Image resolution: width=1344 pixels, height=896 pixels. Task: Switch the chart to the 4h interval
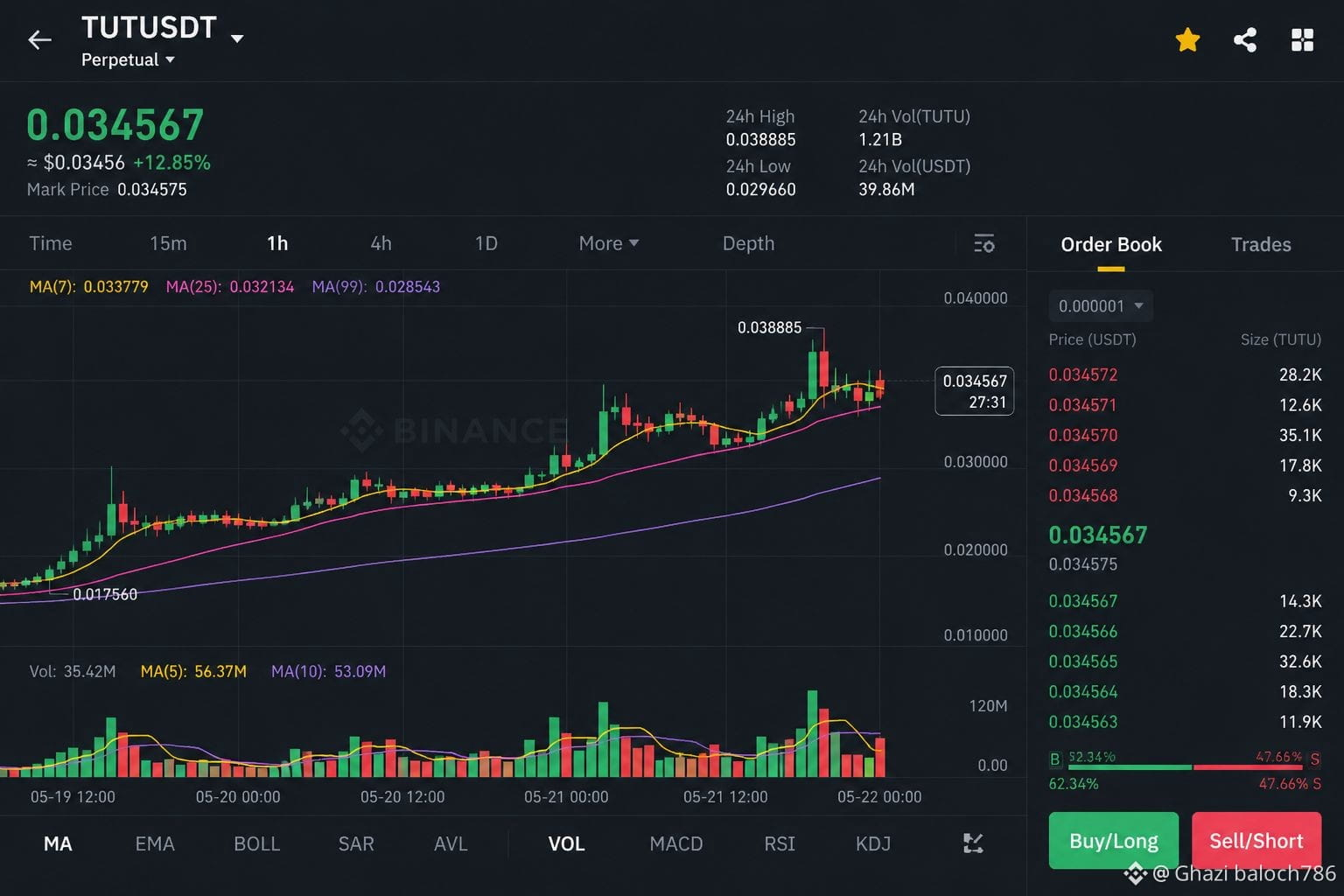(381, 243)
